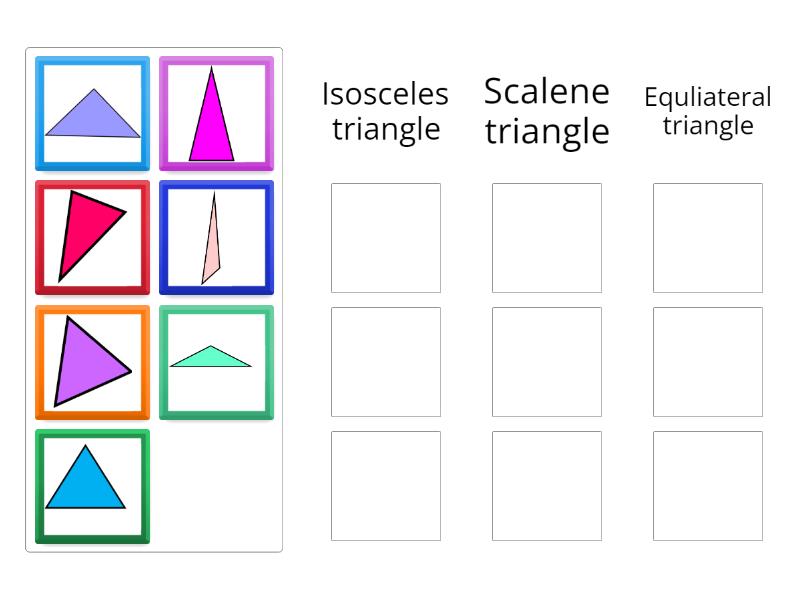This screenshot has height=600, width=800.
Task: Click the flat mint green triangle card
Action: coord(216,362)
